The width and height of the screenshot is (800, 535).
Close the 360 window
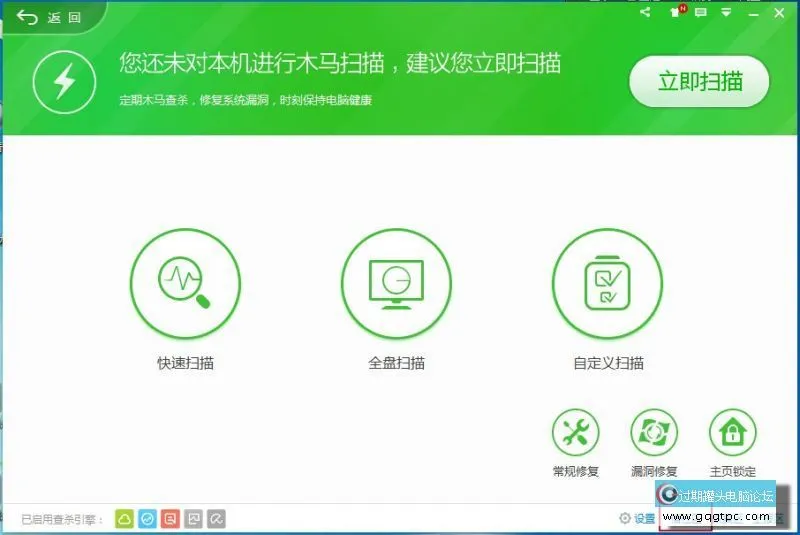pyautogui.click(x=779, y=13)
